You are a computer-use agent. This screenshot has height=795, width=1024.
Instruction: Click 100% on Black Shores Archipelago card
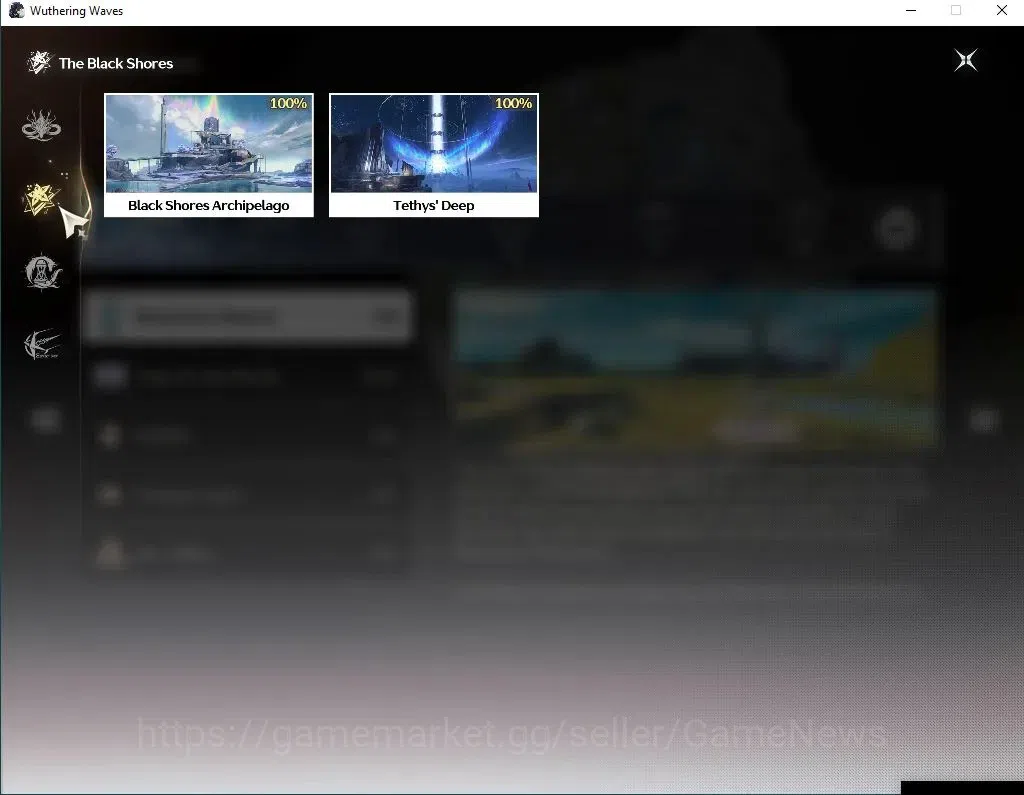pos(288,103)
